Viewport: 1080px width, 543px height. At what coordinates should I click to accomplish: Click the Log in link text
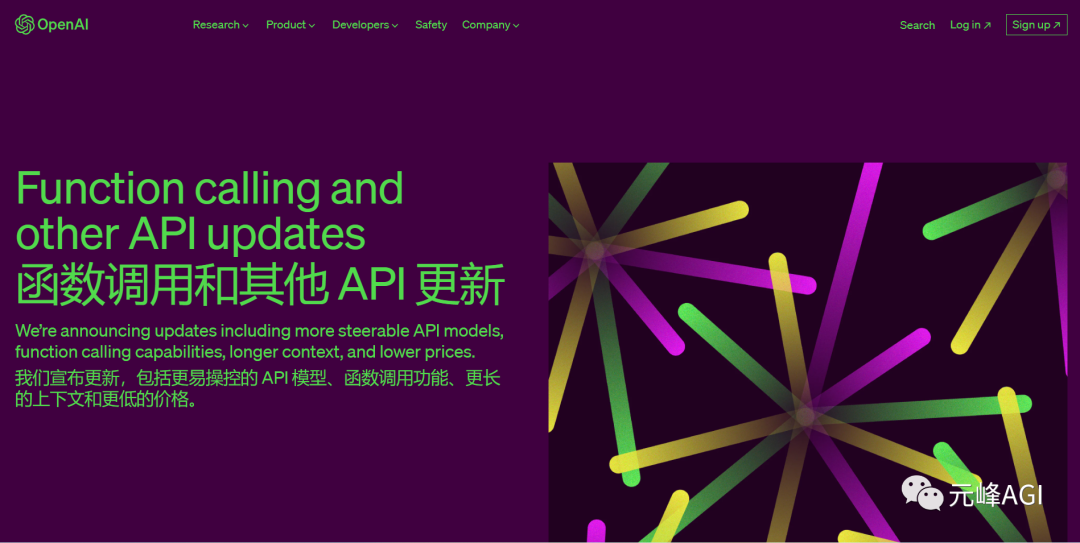[965, 25]
